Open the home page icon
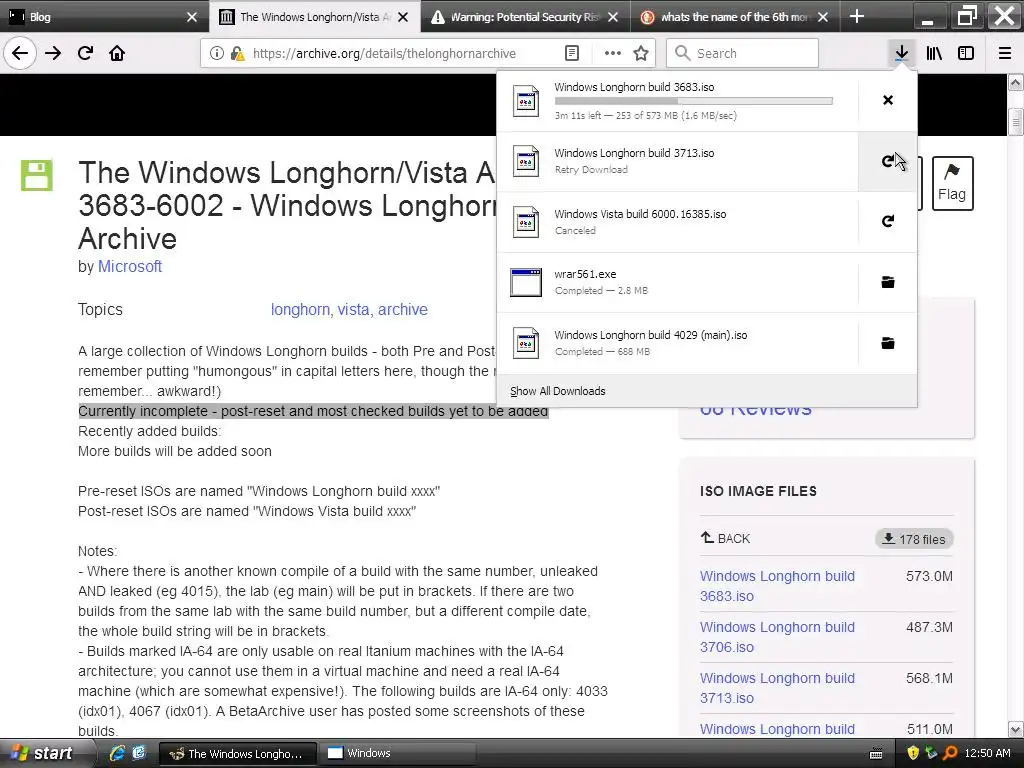 coord(117,54)
